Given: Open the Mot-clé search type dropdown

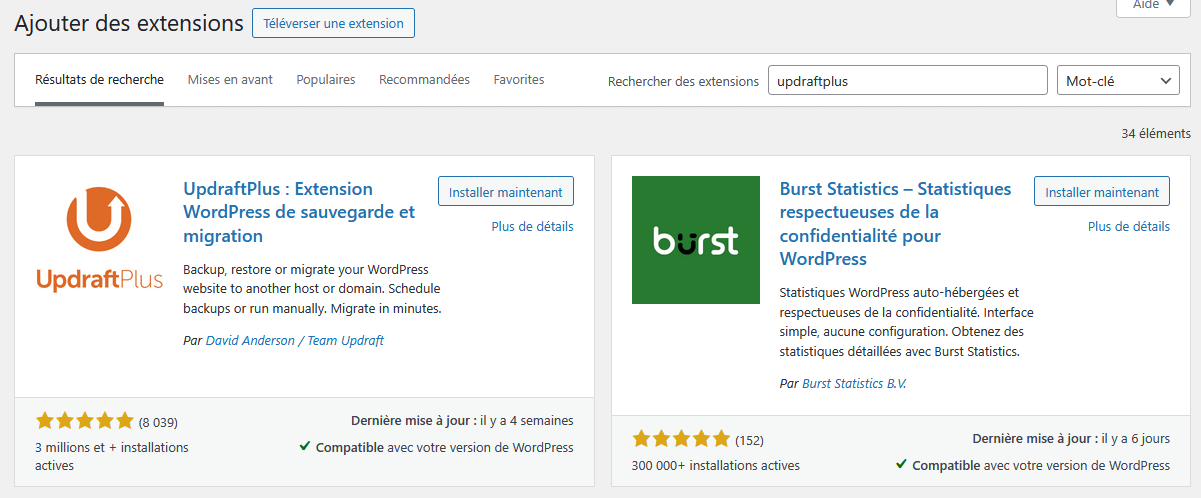Looking at the screenshot, I should click(1118, 81).
